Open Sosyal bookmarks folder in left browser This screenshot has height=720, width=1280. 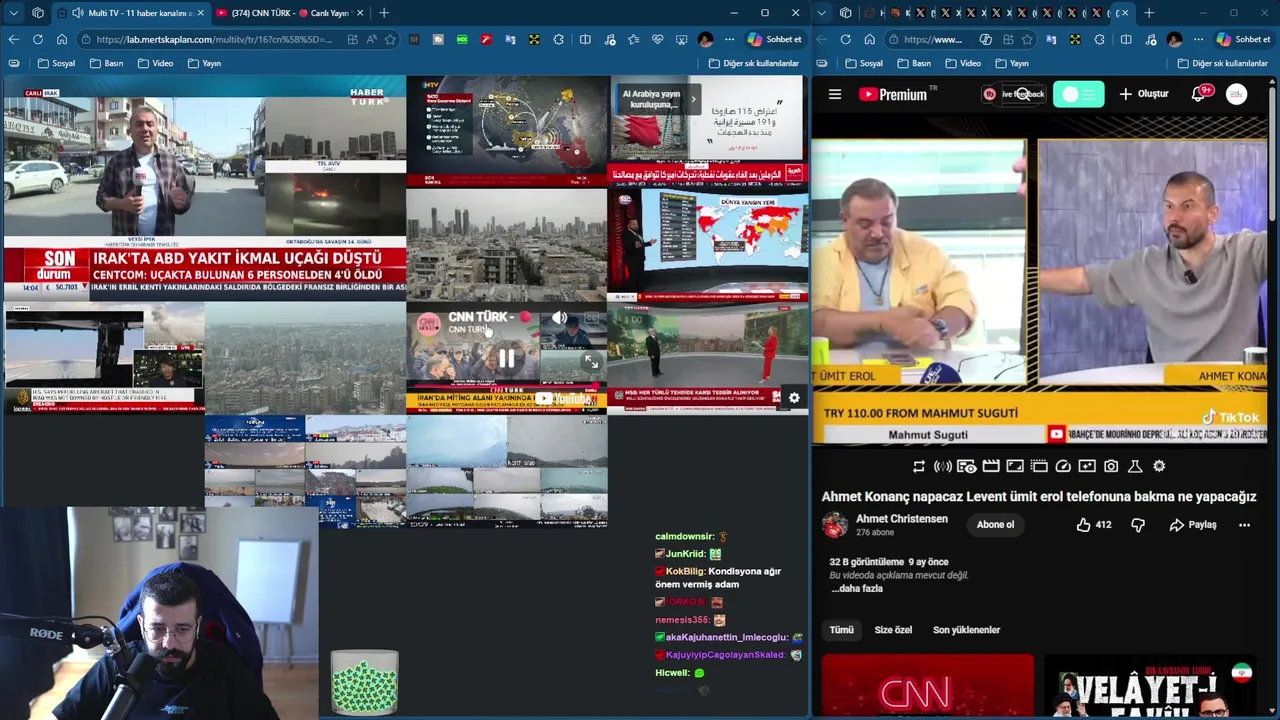click(x=56, y=63)
